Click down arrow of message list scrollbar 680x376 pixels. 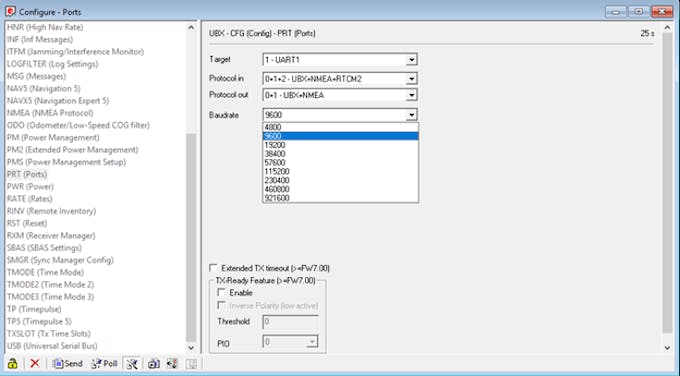(191, 348)
